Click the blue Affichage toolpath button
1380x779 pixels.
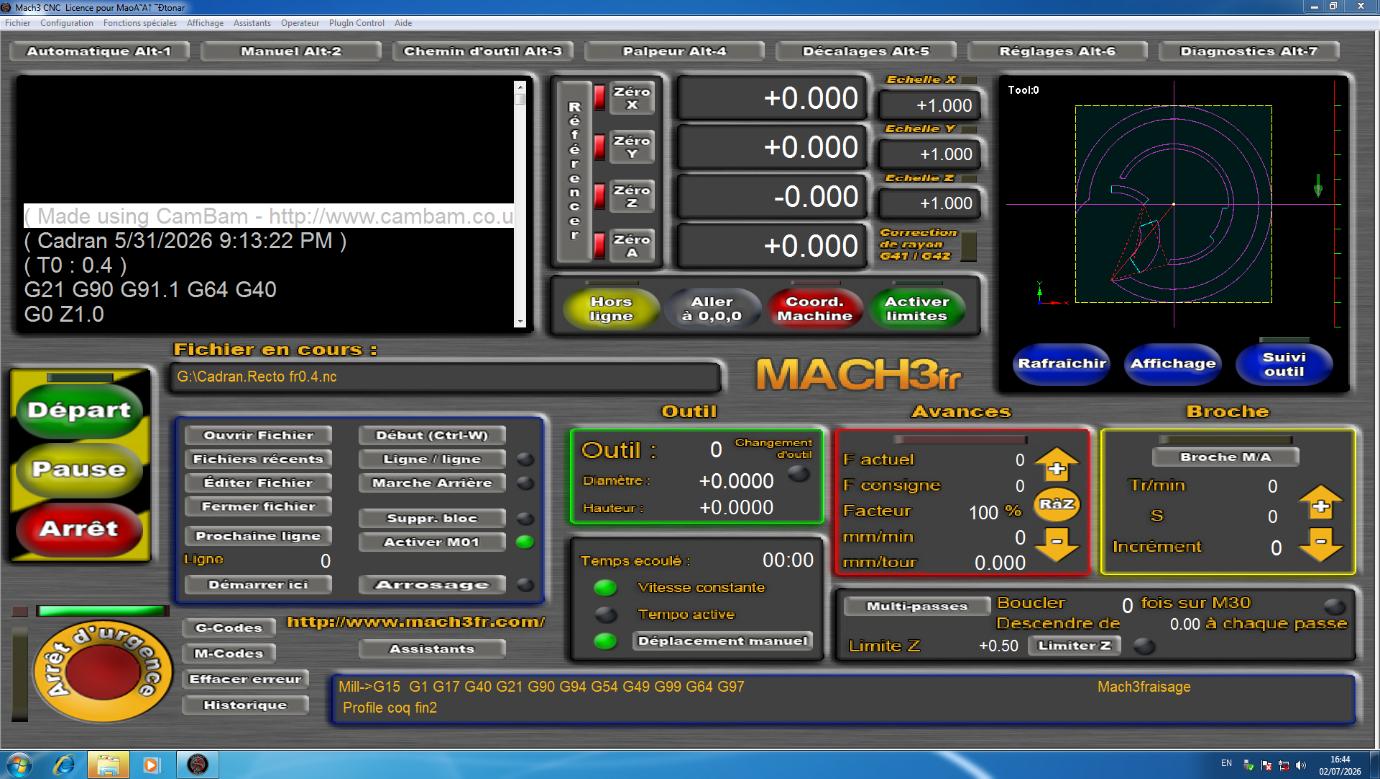[x=1173, y=364]
